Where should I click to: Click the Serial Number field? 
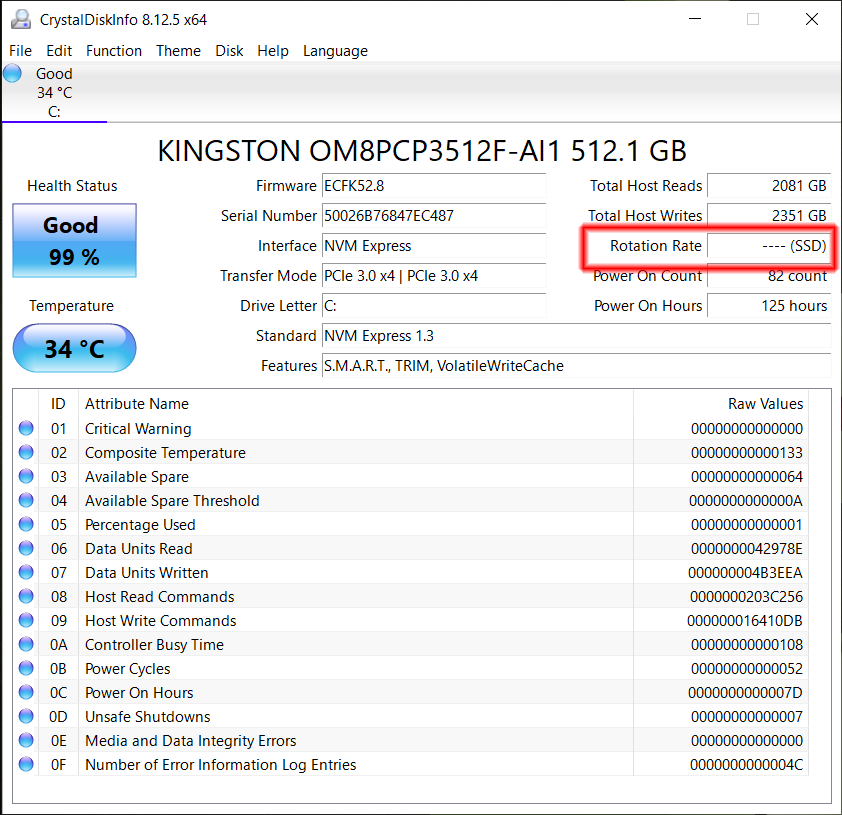(x=434, y=216)
